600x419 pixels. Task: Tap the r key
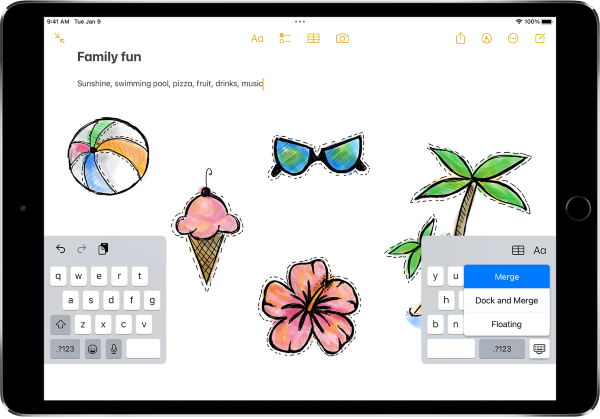tap(119, 276)
